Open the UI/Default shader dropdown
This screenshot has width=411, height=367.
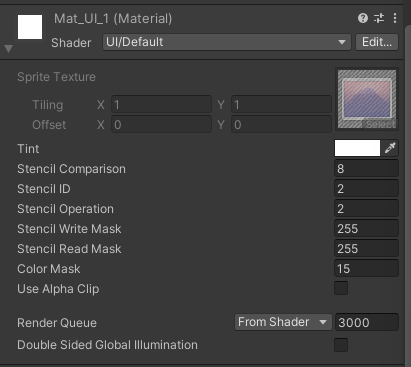click(227, 42)
